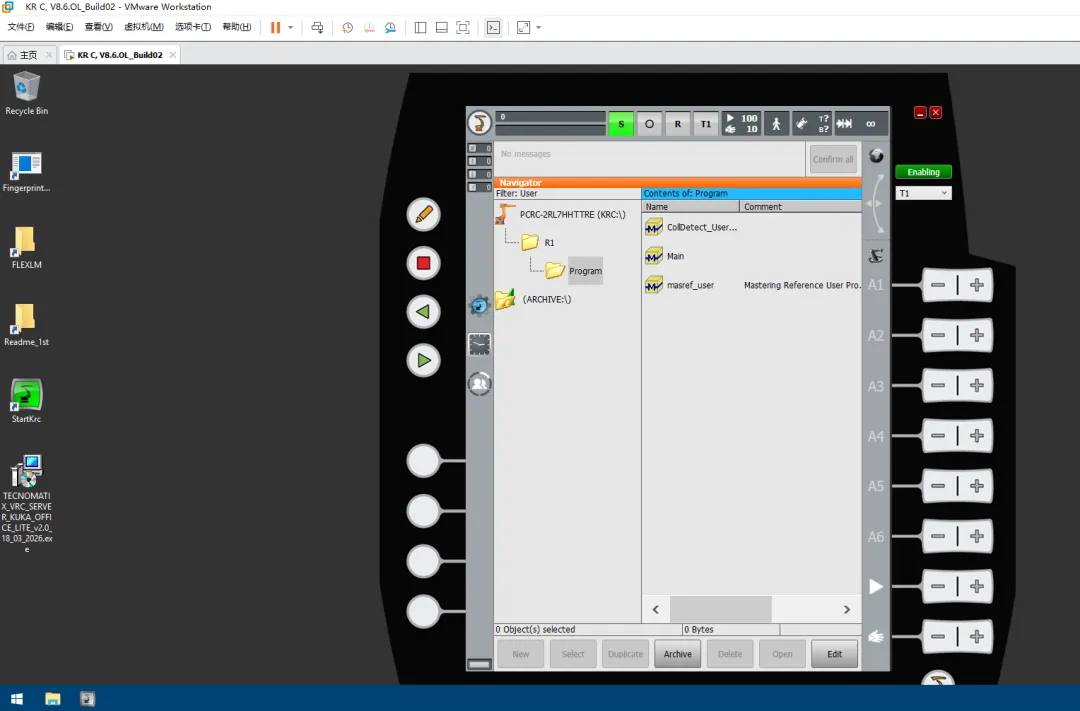Screen dimensions: 1080x711
Task: Switch to the 主页 home tab
Action: (28, 54)
